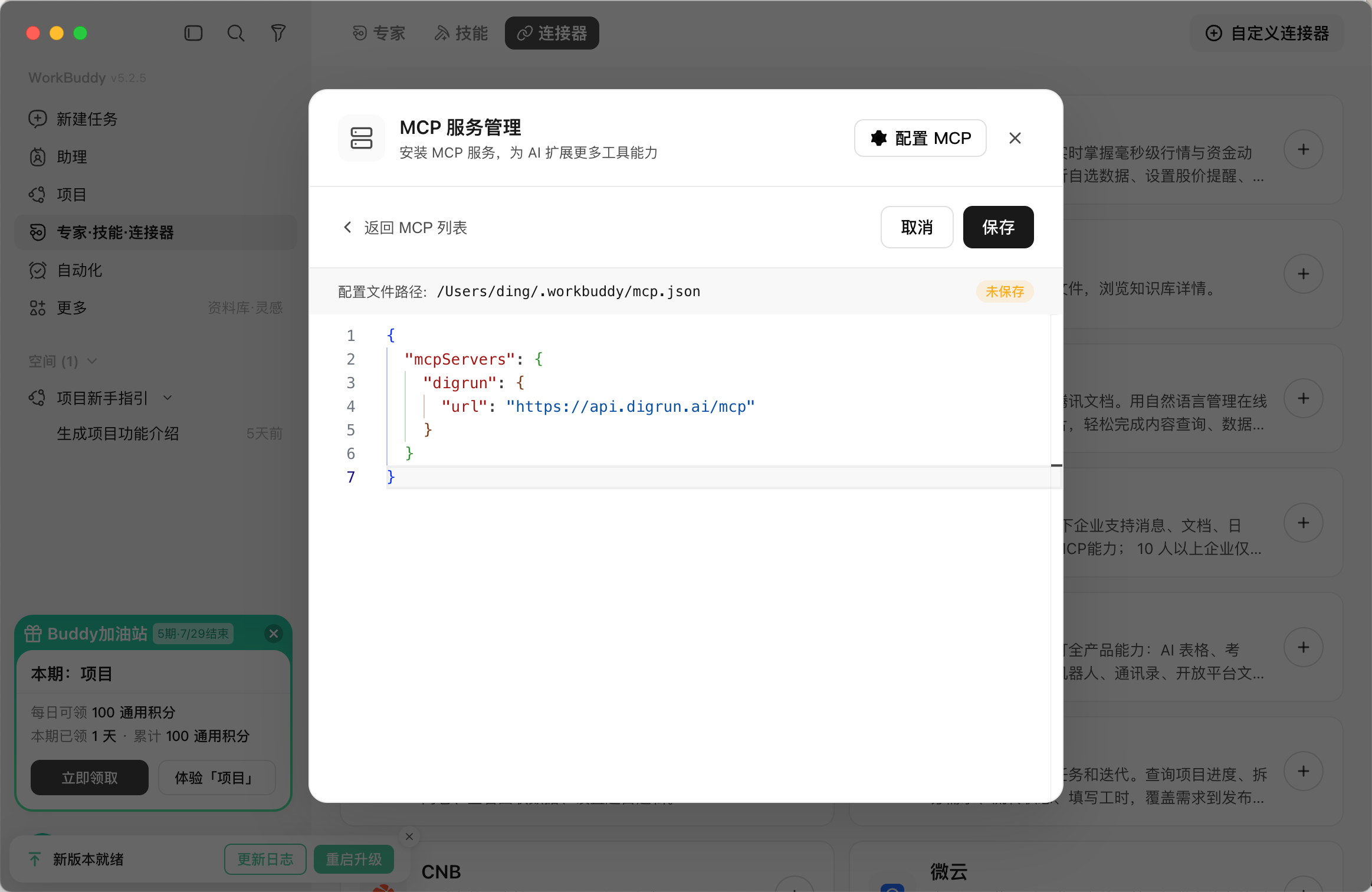
Task: Click the 未保存 status badge
Action: point(1005,291)
